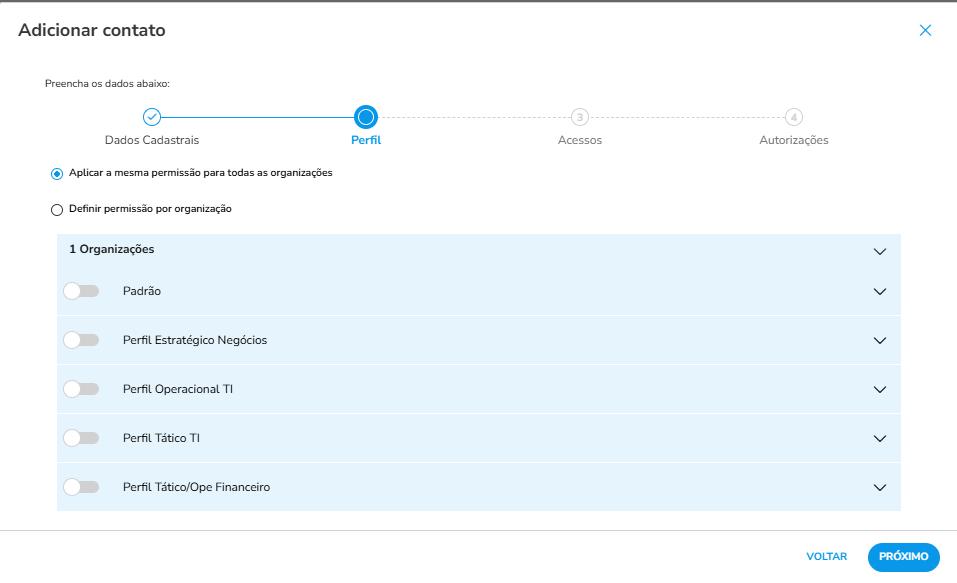Viewport: 957px width, 583px height.
Task: Open the Autorizações step label
Action: point(793,140)
